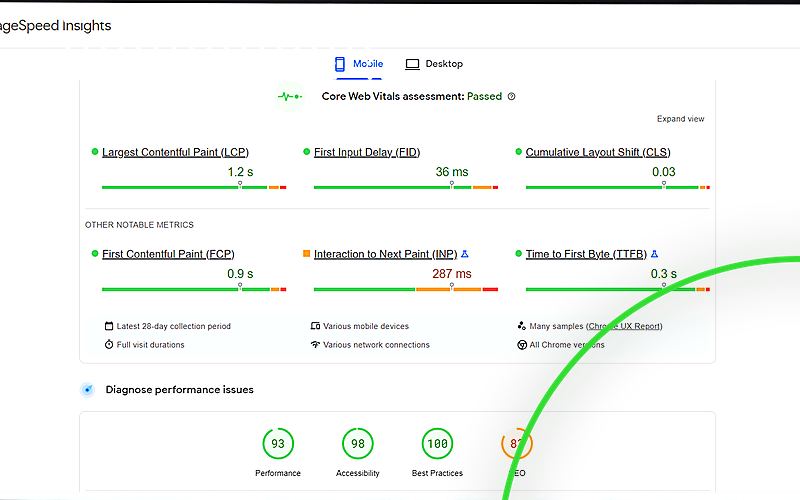This screenshot has width=800, height=500.
Task: Click wifi icon for Various network connections
Action: coord(315,344)
